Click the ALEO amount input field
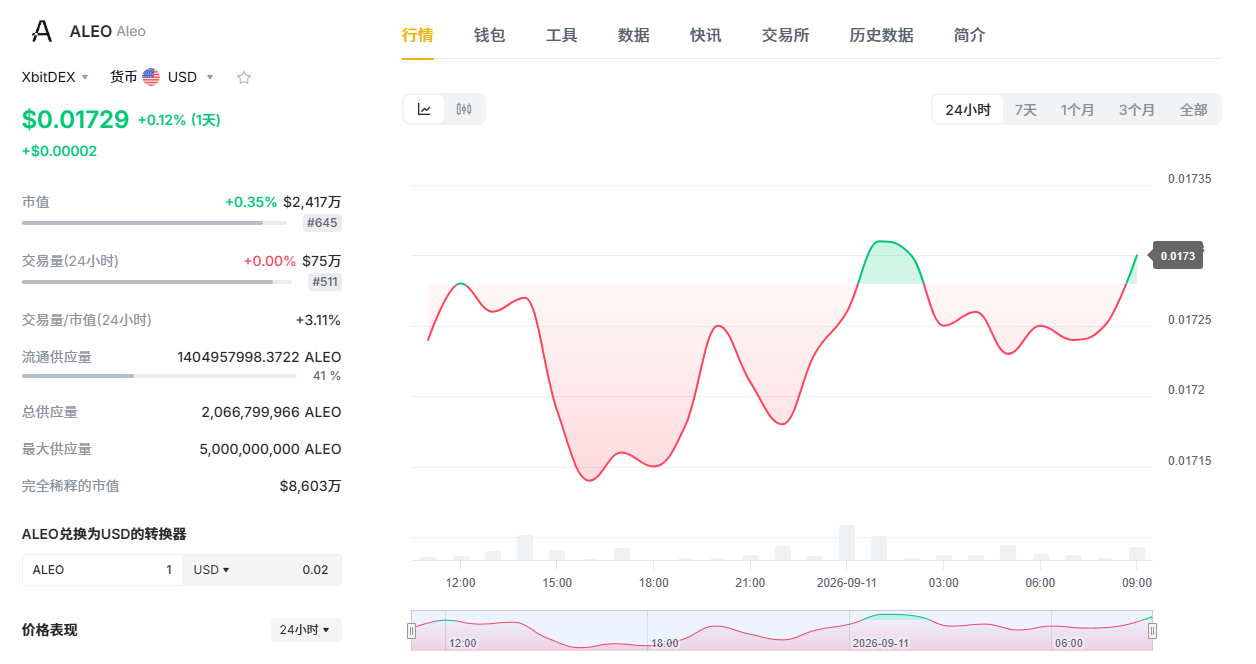 pyautogui.click(x=102, y=570)
